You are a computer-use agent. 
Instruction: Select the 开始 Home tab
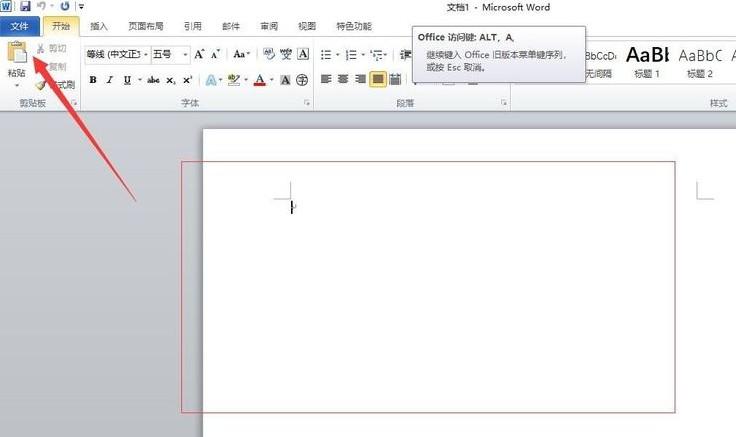[x=61, y=26]
